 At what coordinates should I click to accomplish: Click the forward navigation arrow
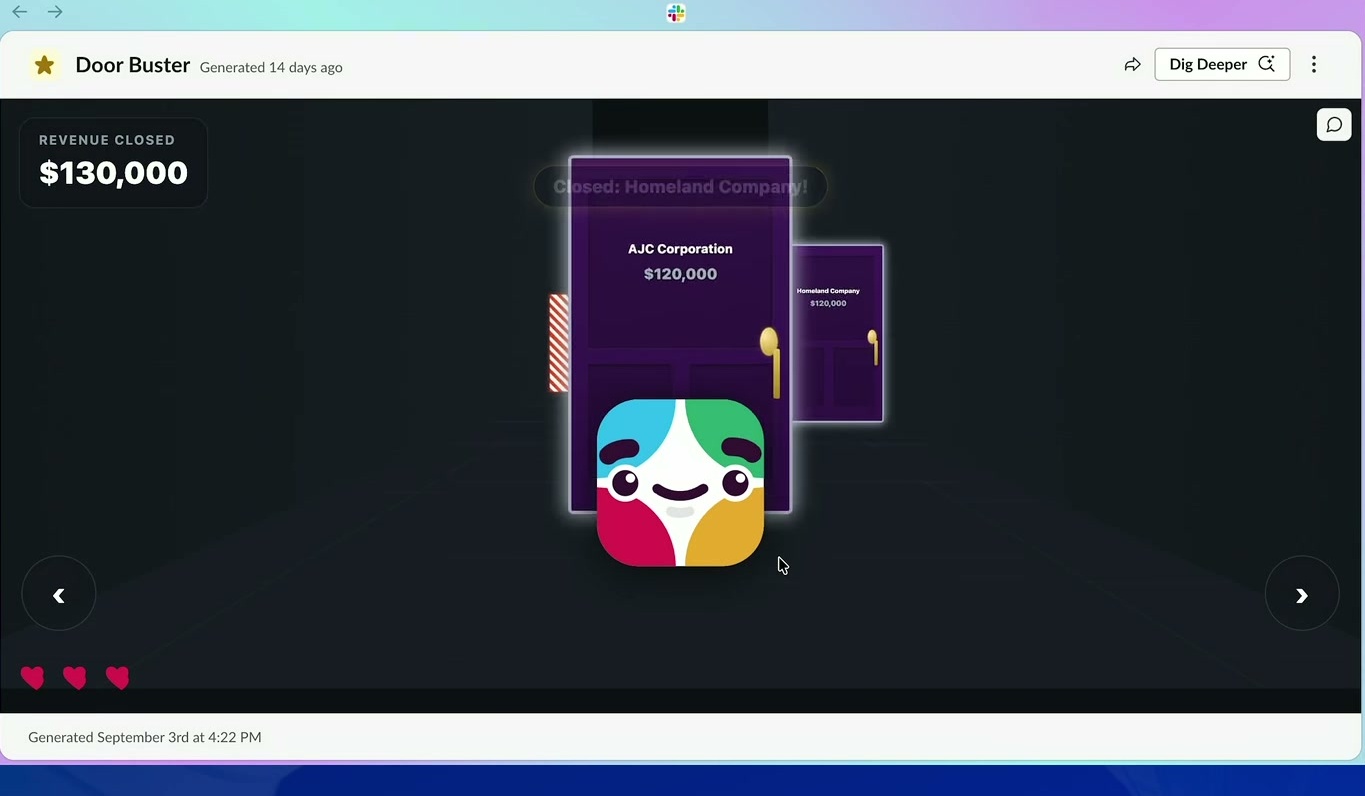click(x=55, y=12)
